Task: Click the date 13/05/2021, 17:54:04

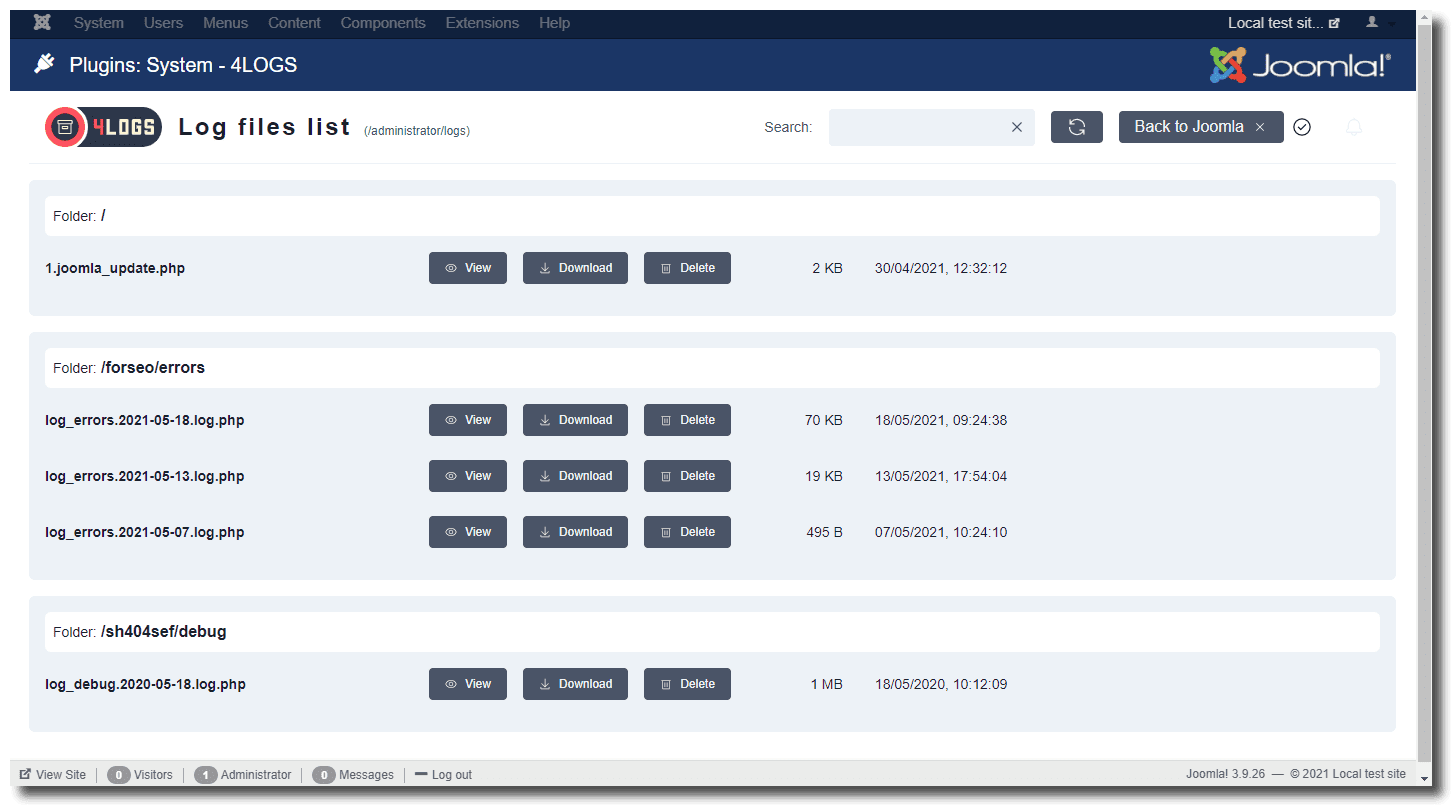Action: (941, 476)
